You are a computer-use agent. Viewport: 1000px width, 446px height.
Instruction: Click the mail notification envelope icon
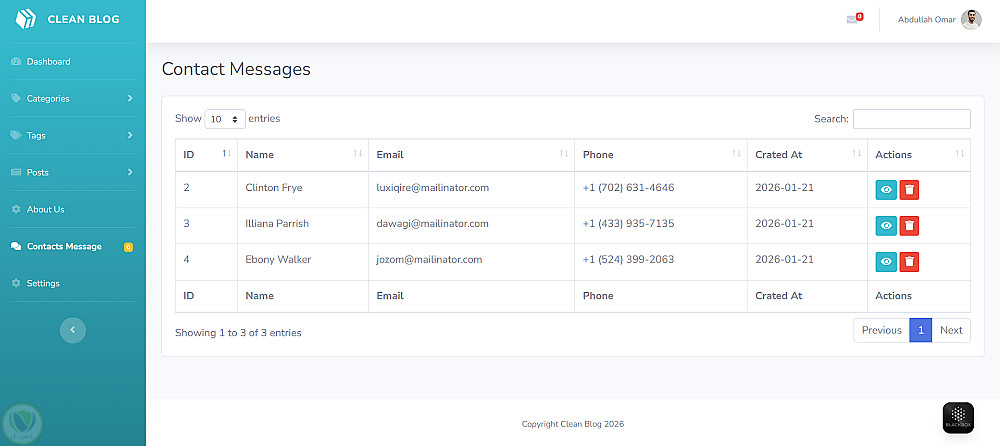click(x=852, y=20)
